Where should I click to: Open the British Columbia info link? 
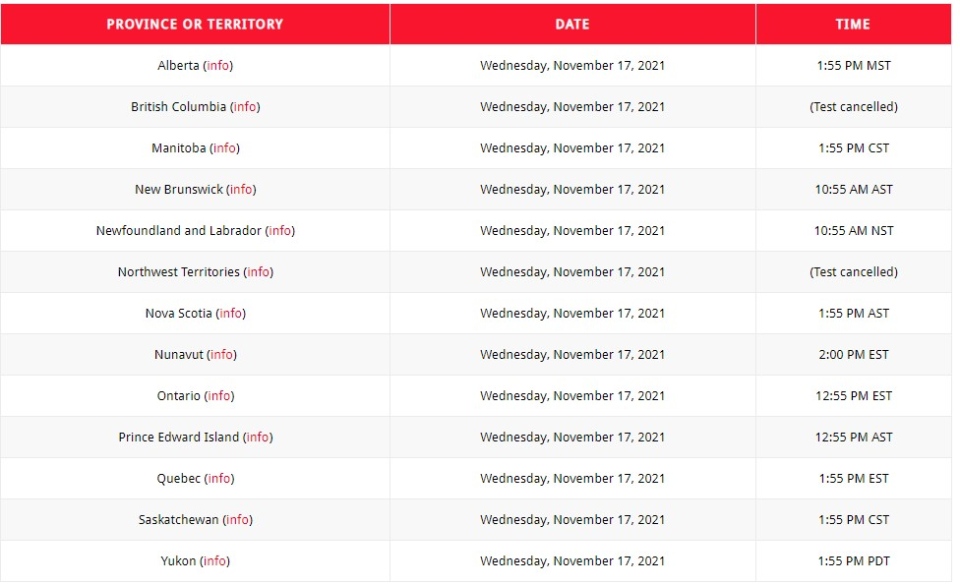tap(245, 106)
